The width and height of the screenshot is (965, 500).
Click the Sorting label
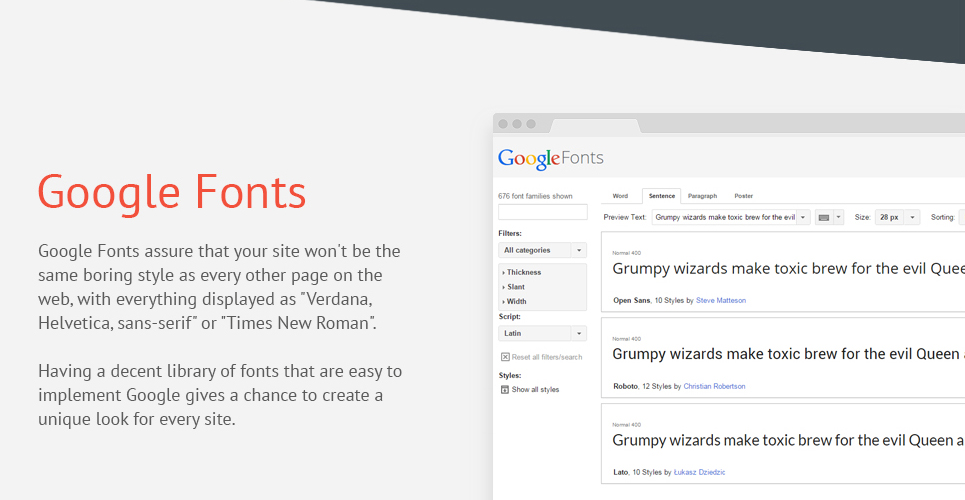(943, 217)
